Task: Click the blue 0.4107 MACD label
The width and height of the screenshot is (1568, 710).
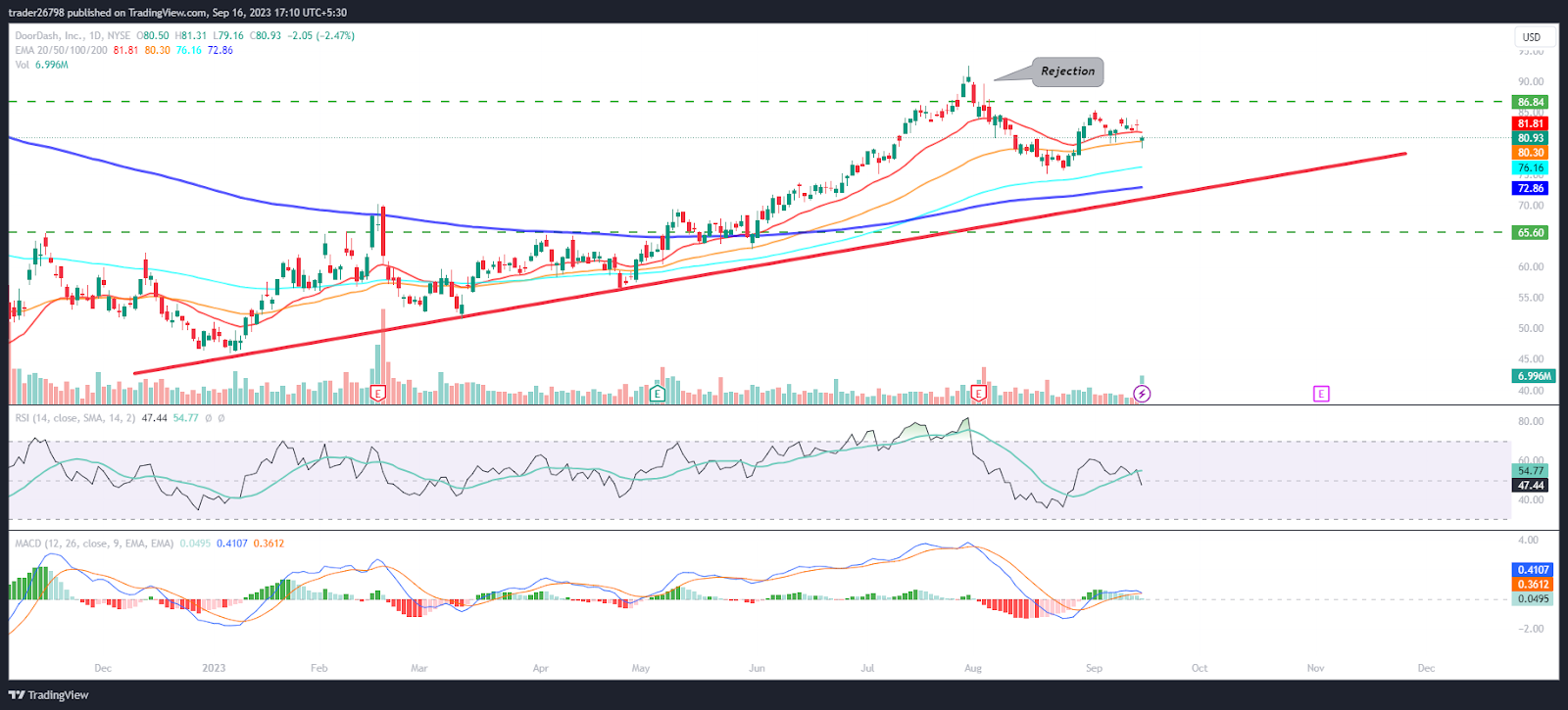Action: 1534,570
